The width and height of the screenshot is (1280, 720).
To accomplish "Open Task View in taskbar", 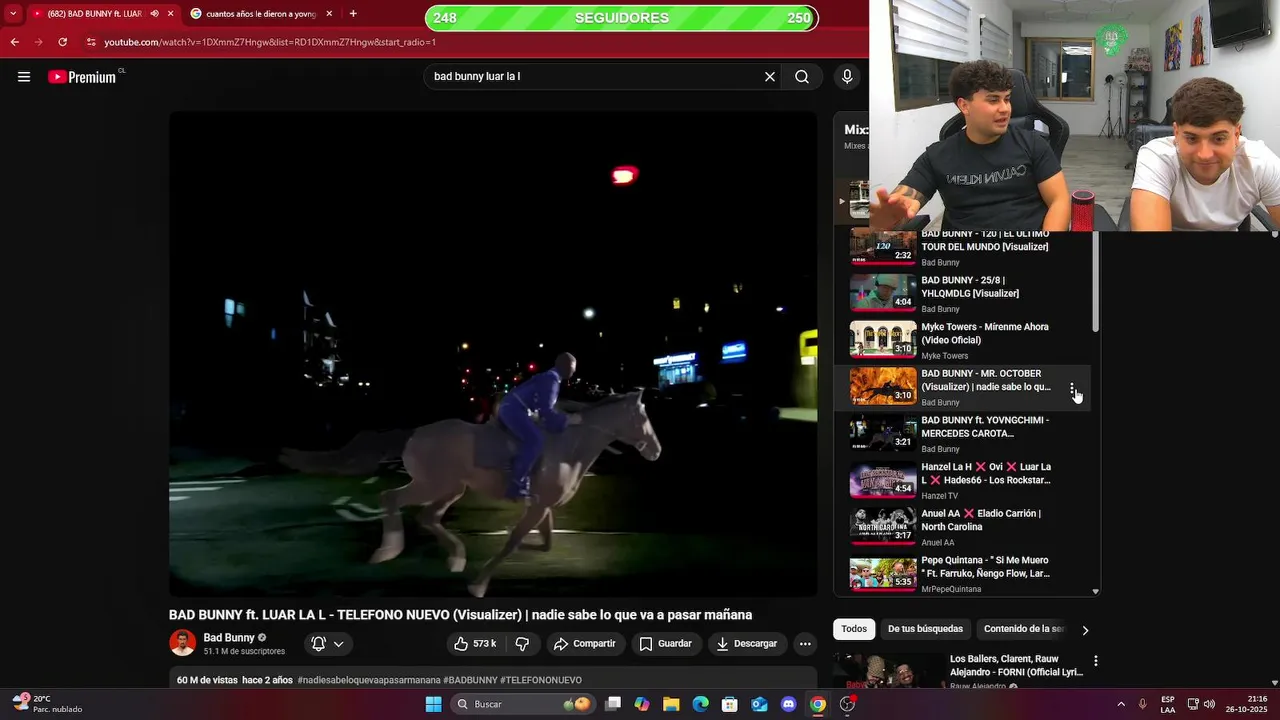I will point(613,704).
